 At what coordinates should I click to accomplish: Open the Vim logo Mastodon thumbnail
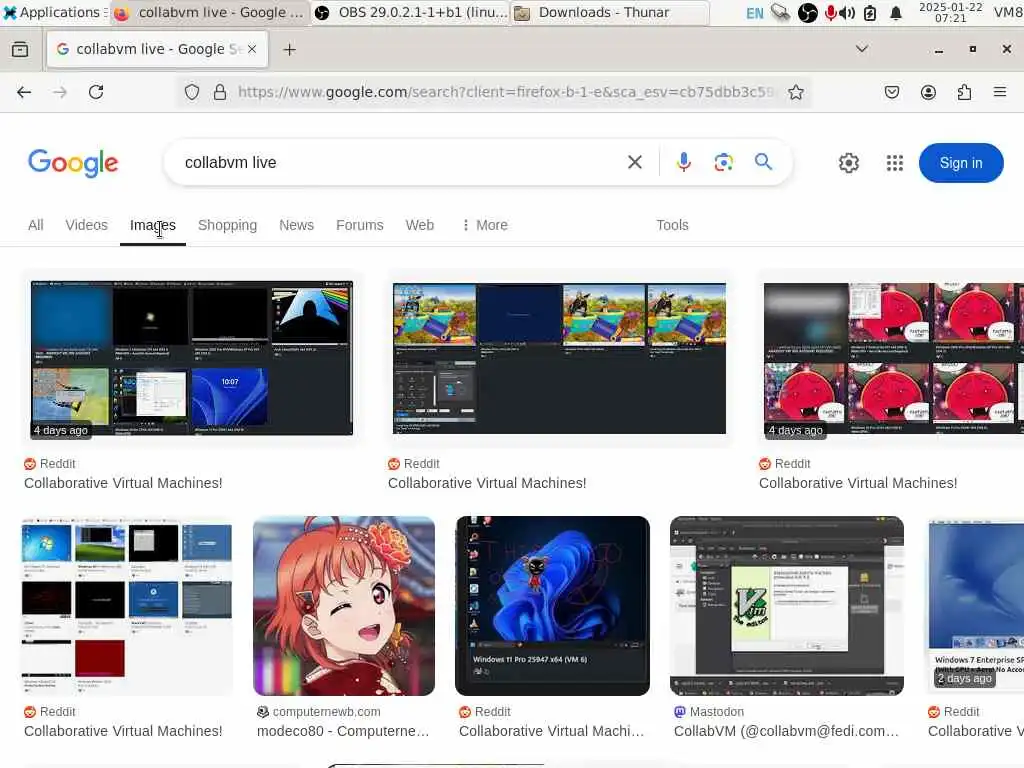point(787,606)
